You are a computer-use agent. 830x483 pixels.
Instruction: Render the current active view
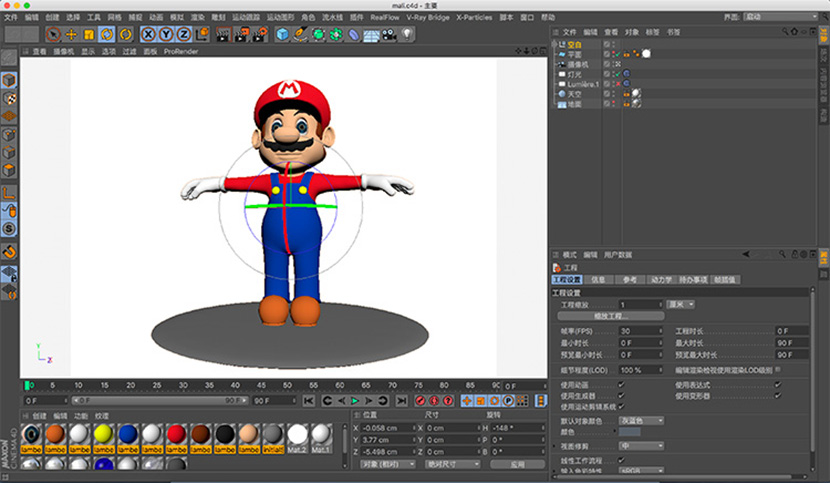223,34
